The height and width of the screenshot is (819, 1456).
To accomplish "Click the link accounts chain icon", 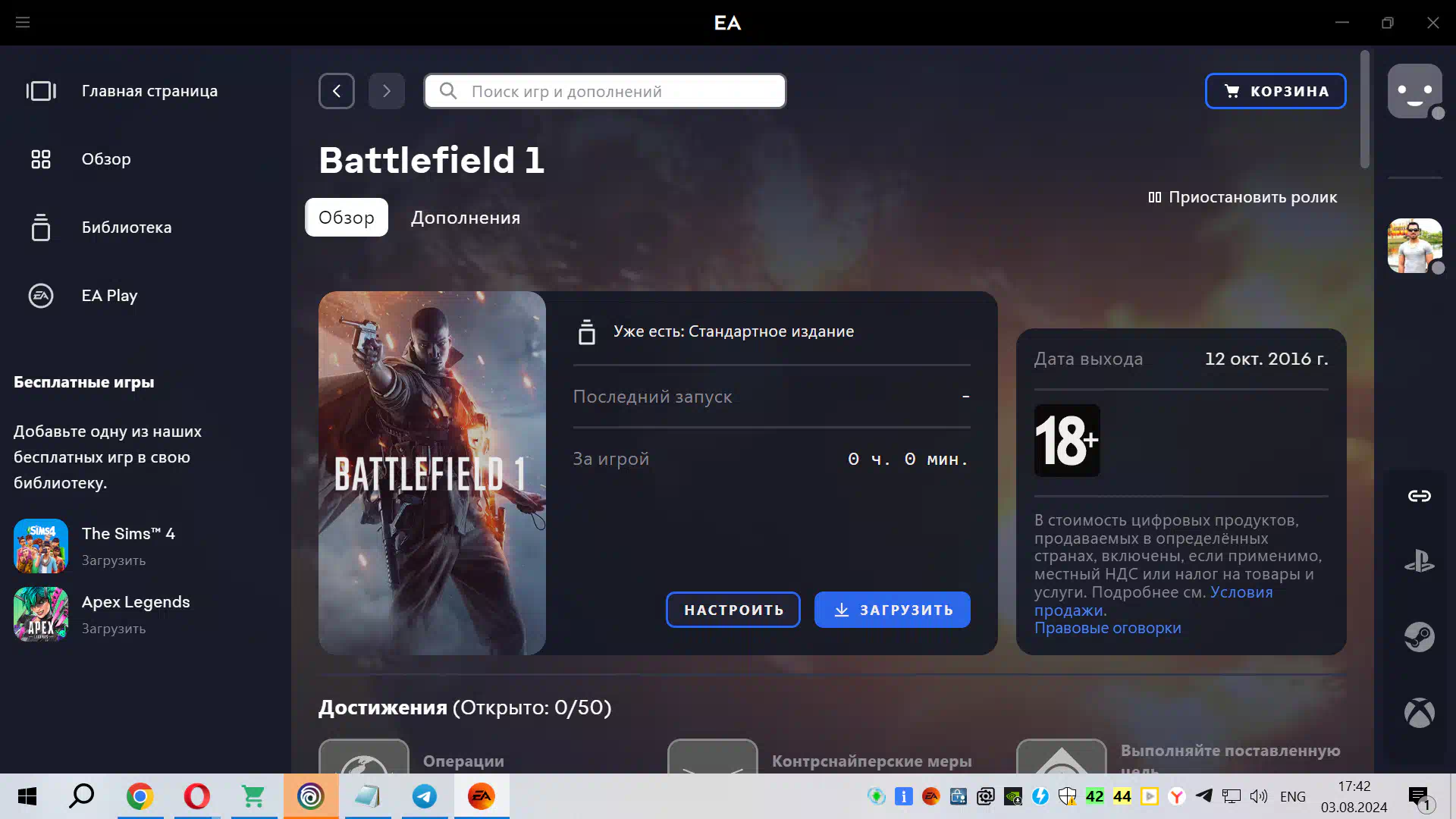I will (x=1420, y=496).
